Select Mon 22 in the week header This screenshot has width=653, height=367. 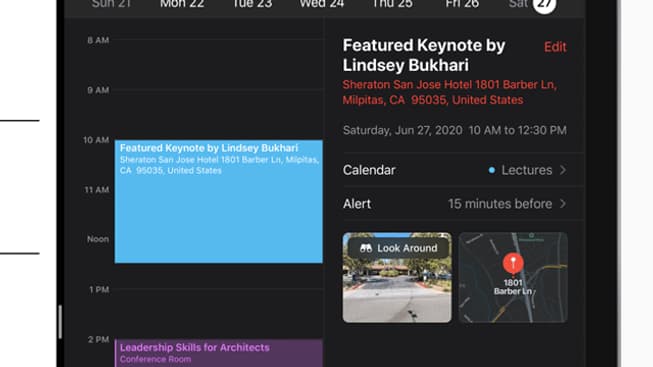click(182, 5)
